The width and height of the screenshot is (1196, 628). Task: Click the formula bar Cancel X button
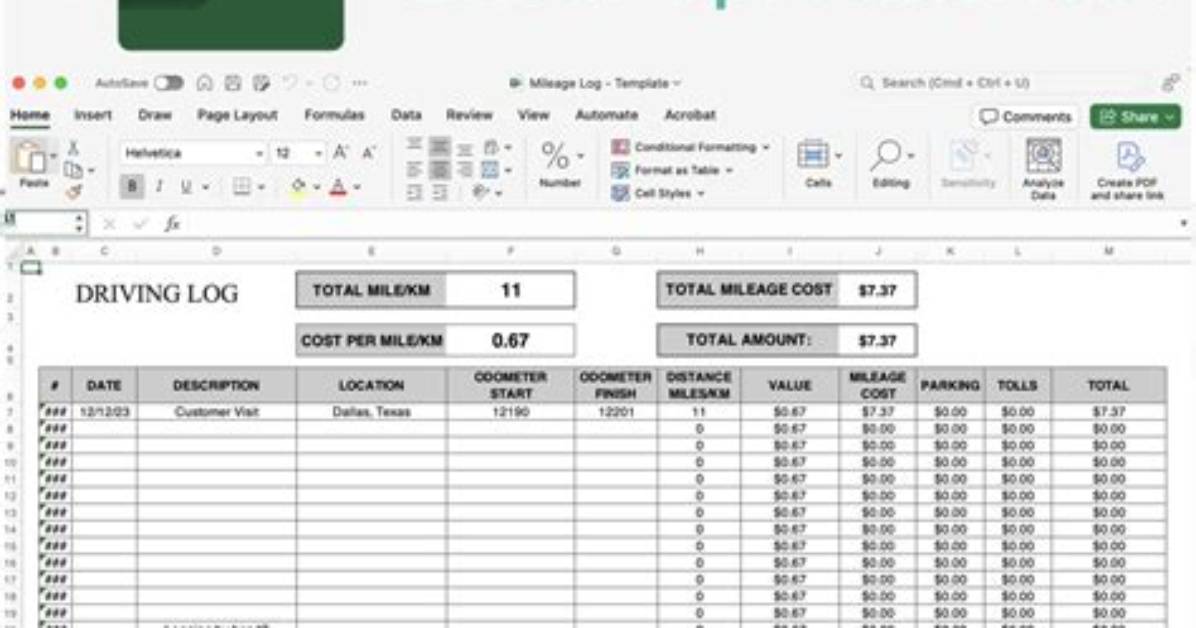(x=109, y=224)
